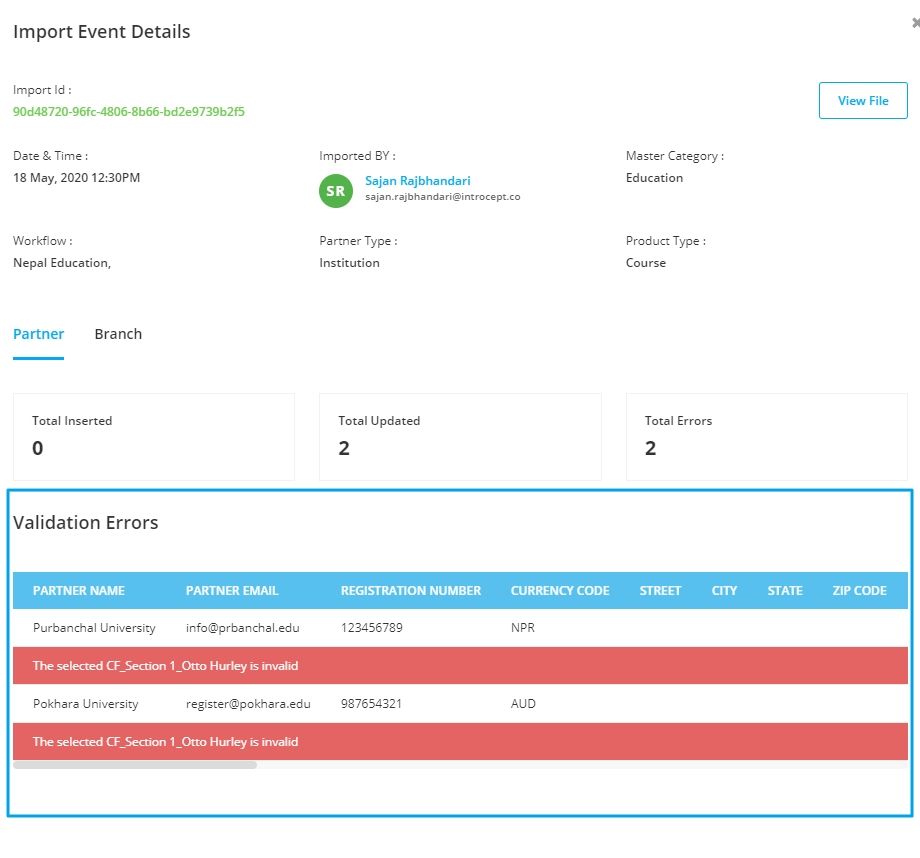The width and height of the screenshot is (920, 858).
Task: Click the Total Errors card
Action: 766,437
